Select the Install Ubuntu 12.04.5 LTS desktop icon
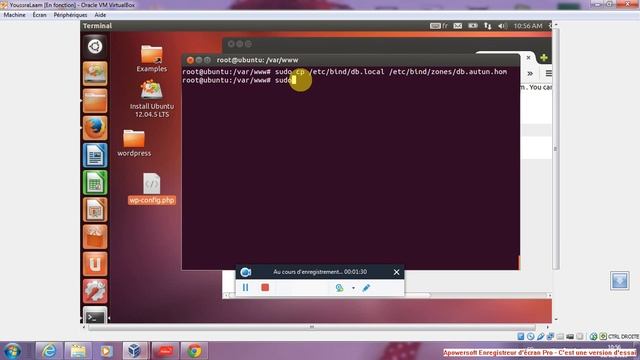This screenshot has height=360, width=640. pos(151,99)
